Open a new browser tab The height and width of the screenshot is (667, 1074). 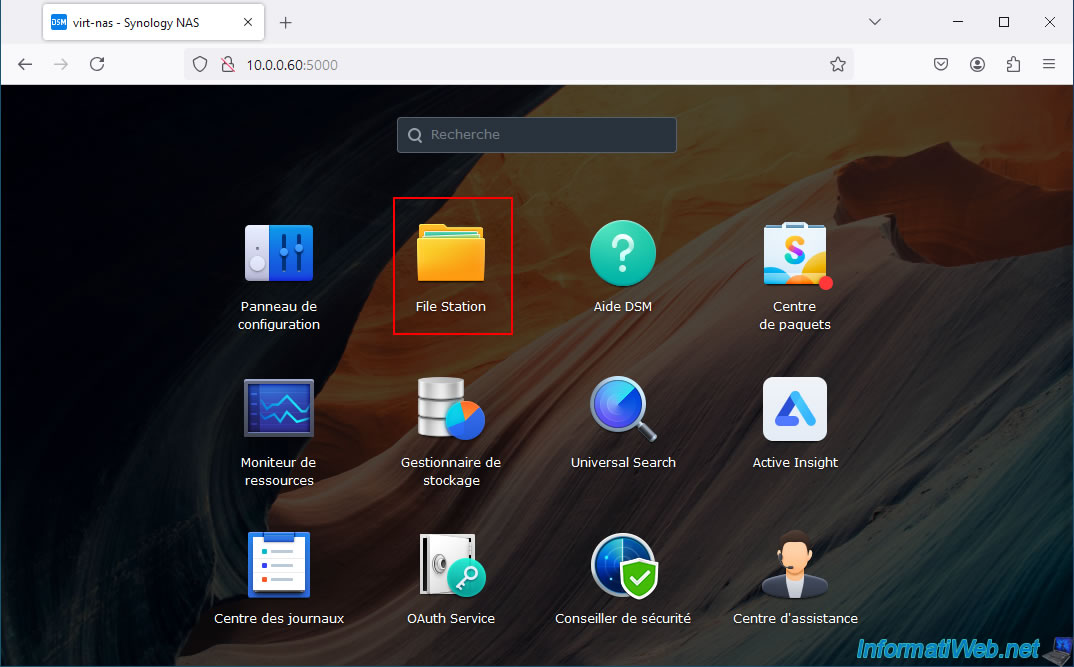286,23
